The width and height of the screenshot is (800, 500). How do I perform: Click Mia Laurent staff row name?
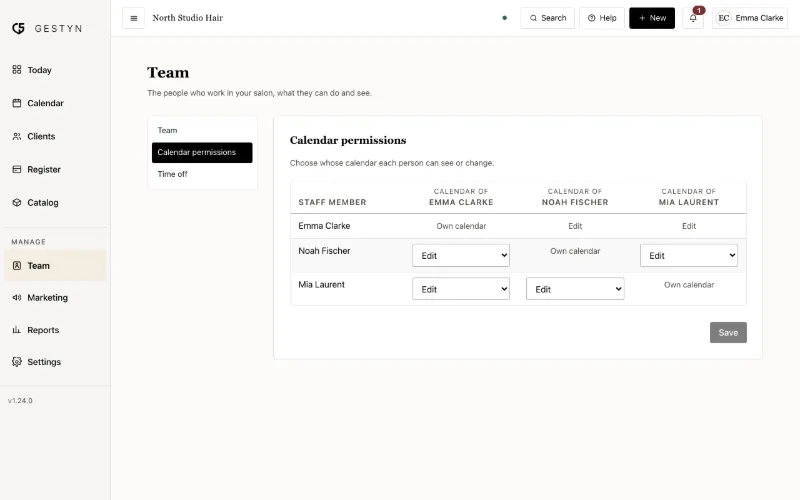[321, 285]
